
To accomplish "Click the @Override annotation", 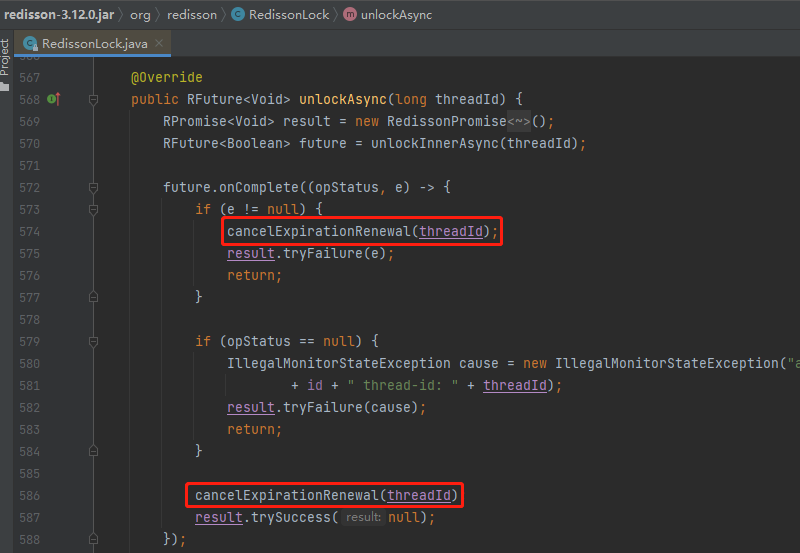I will (167, 78).
